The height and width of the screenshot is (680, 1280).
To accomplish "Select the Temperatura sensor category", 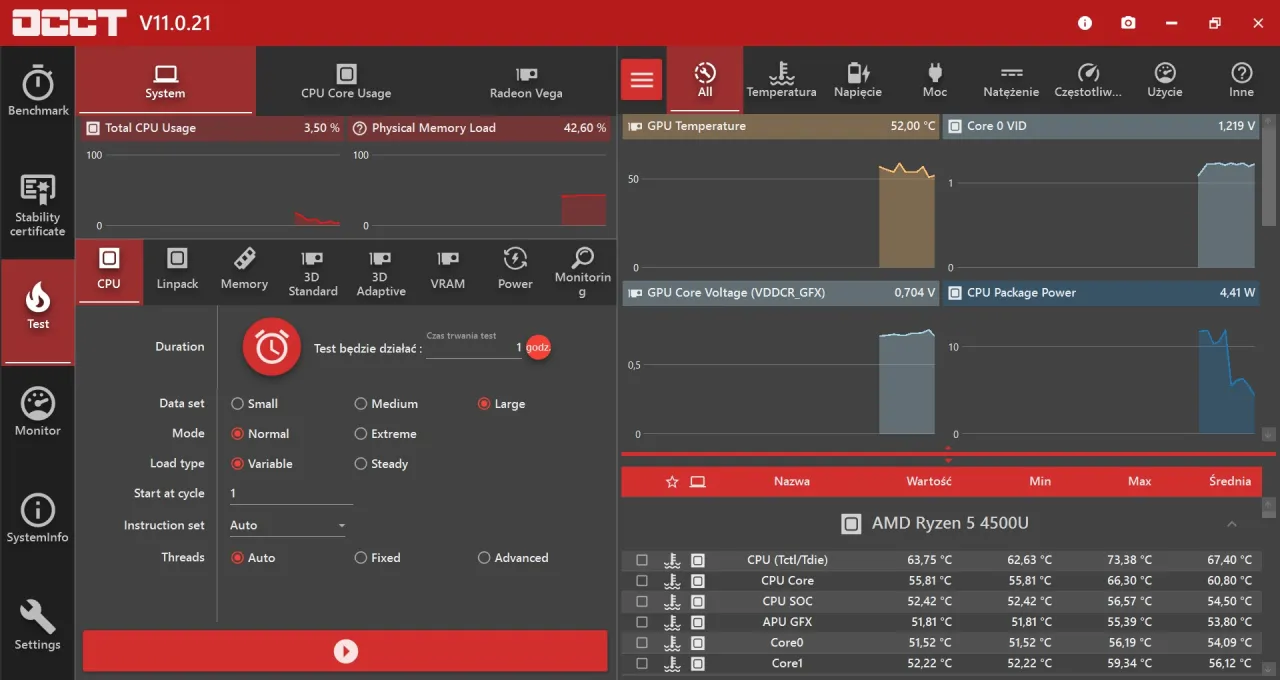I will (x=782, y=80).
